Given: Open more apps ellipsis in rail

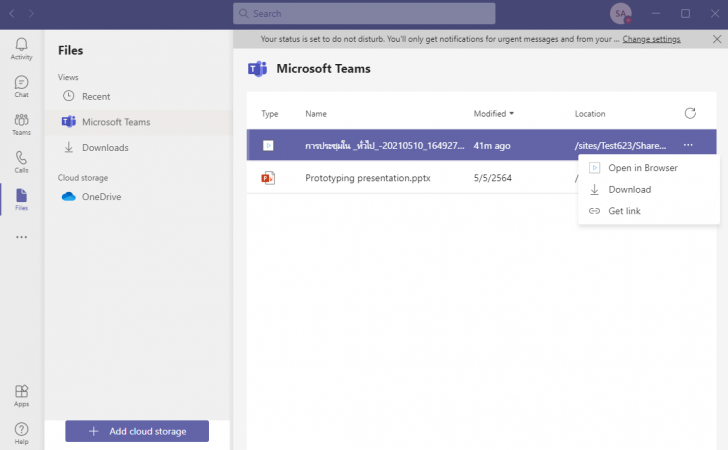Looking at the screenshot, I should pyautogui.click(x=21, y=237).
